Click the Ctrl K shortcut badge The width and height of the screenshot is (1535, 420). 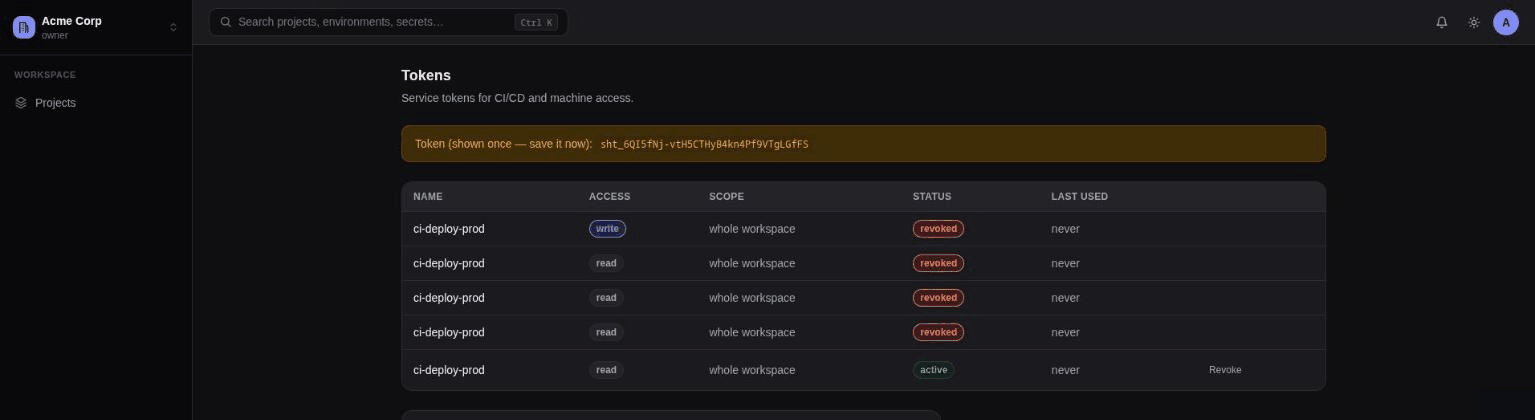536,22
